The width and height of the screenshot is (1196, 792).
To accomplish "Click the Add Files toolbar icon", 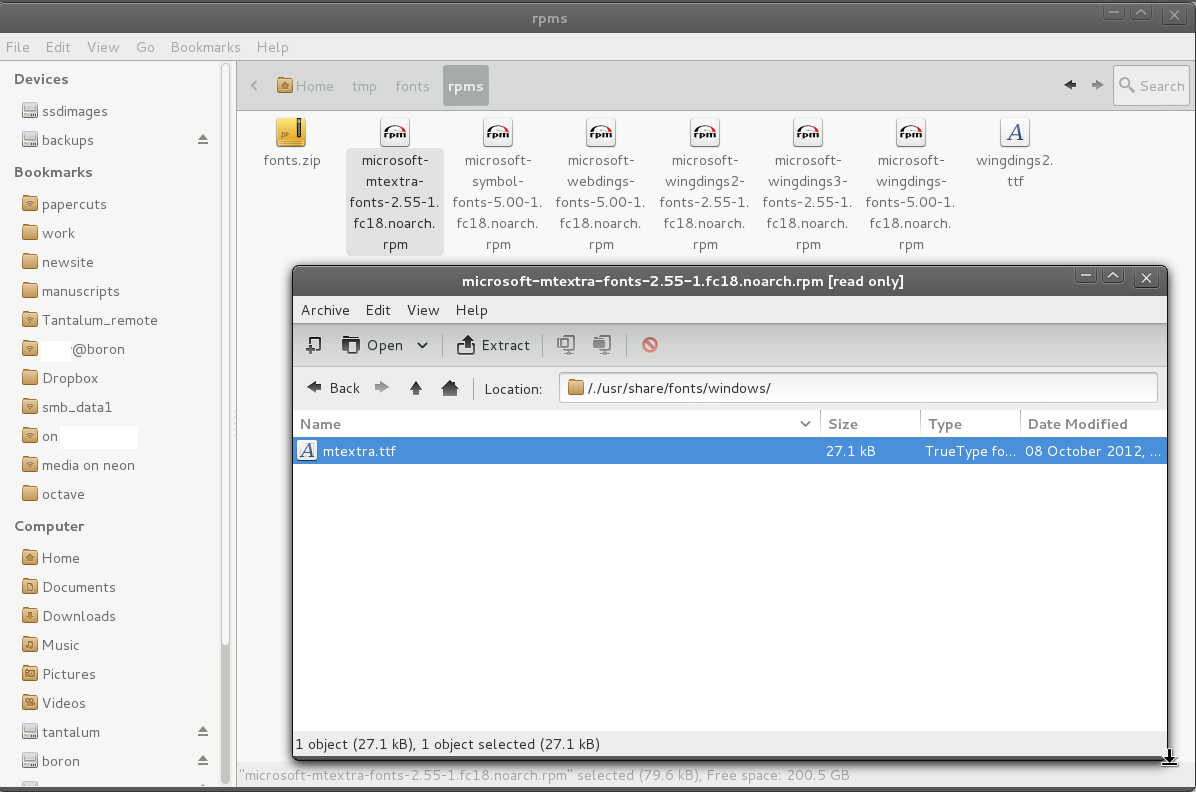I will point(566,345).
